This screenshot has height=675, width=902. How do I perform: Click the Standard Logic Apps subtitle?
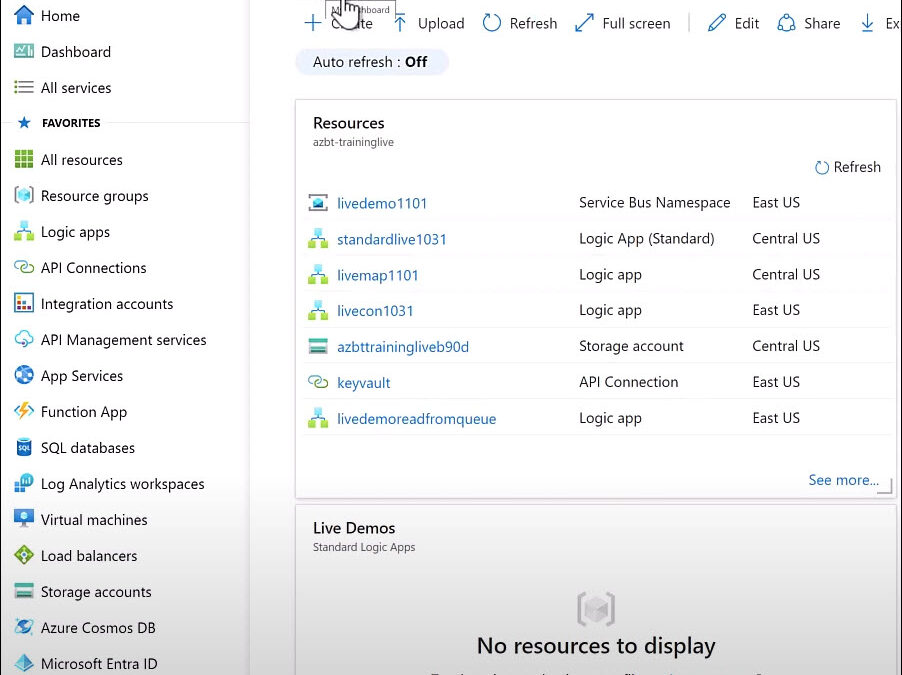(x=364, y=547)
